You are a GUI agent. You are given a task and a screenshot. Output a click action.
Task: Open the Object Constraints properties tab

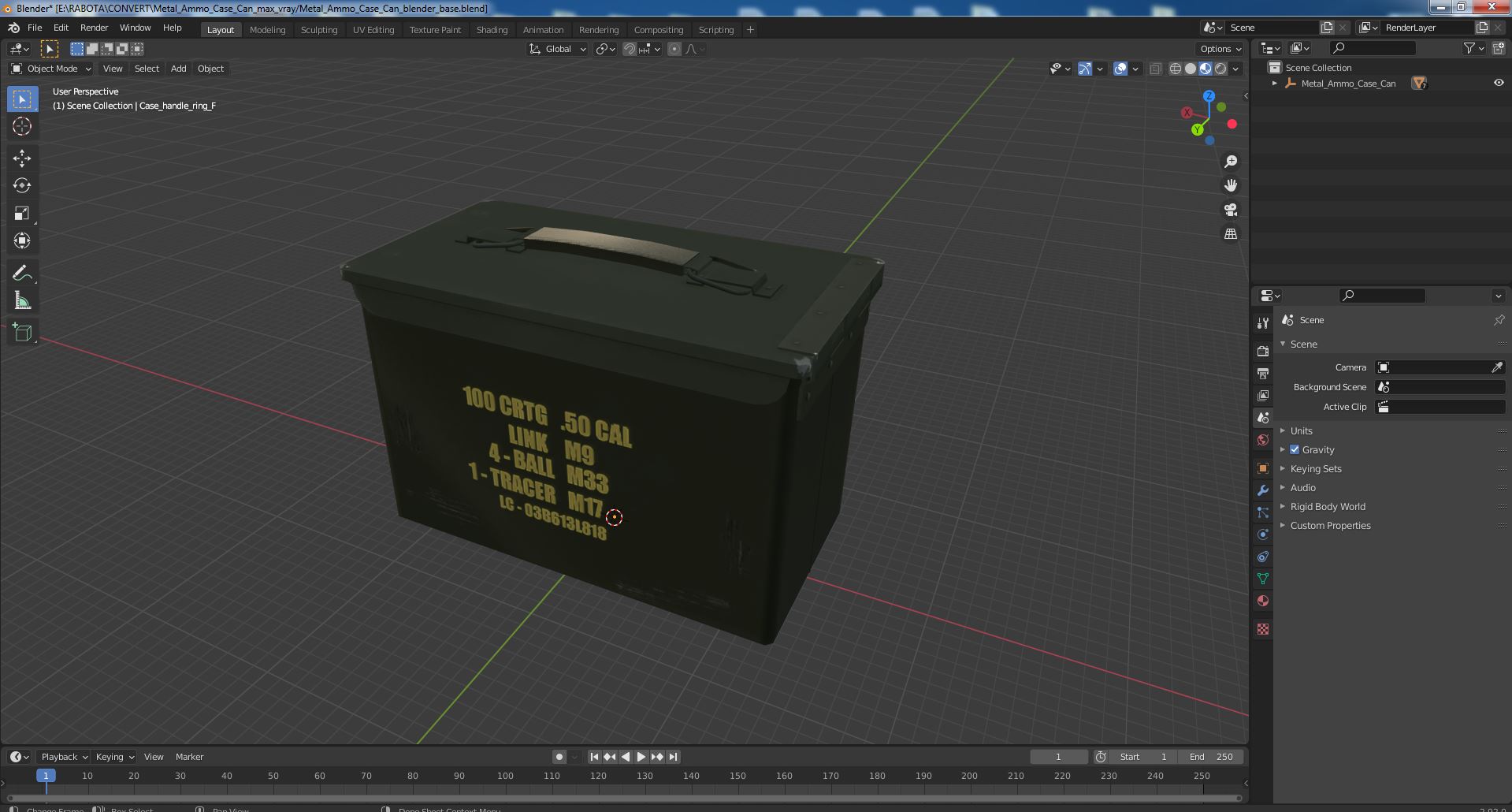(x=1263, y=557)
